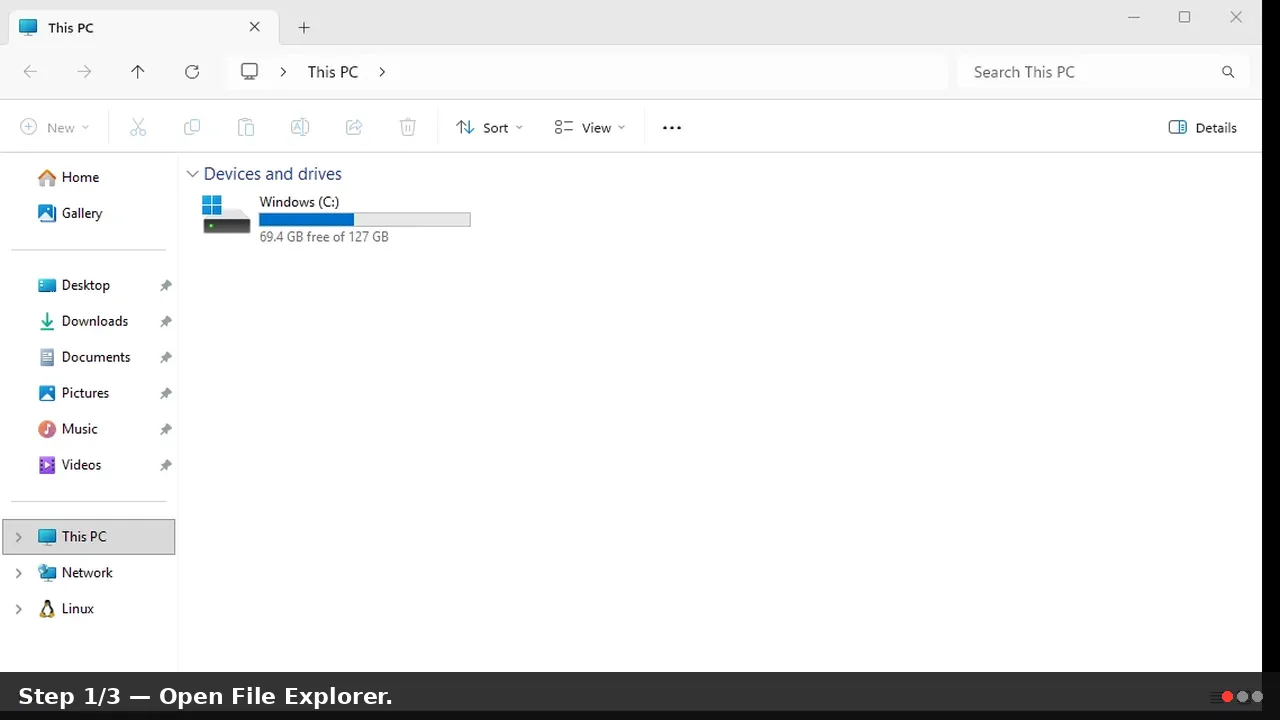Click the Paste clipboard icon
Viewport: 1280px width, 720px height.
(246, 127)
